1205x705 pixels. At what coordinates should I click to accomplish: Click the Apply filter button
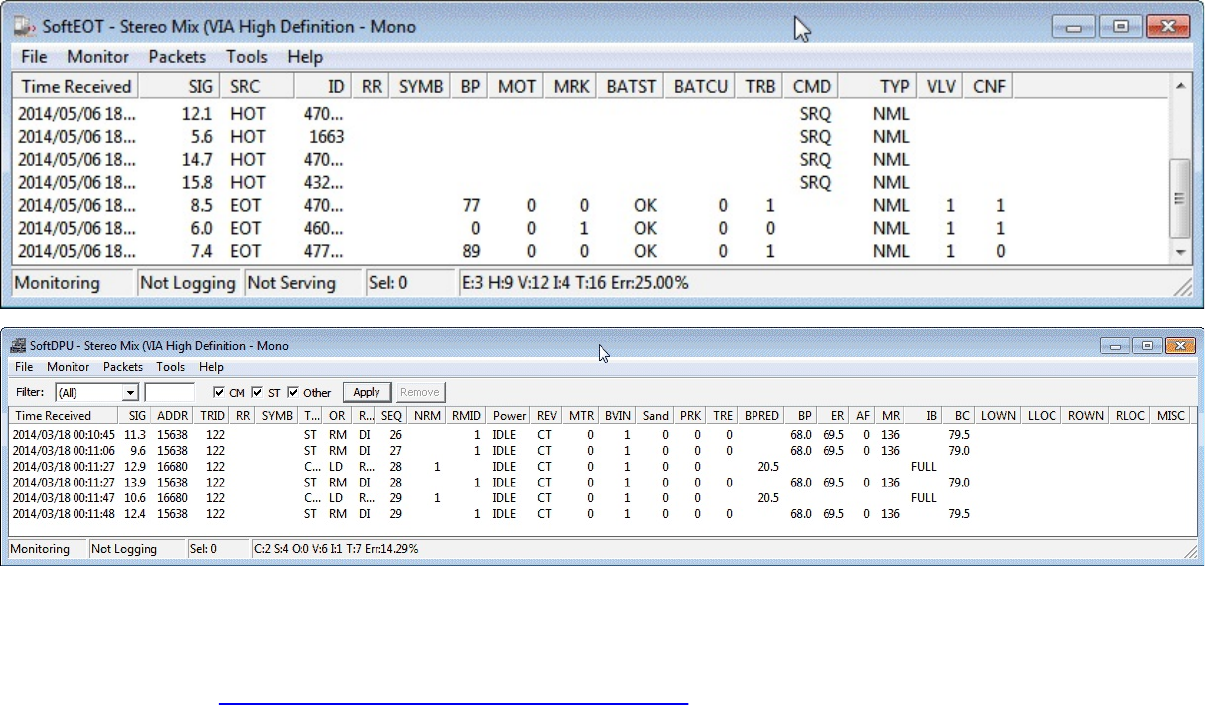click(367, 393)
